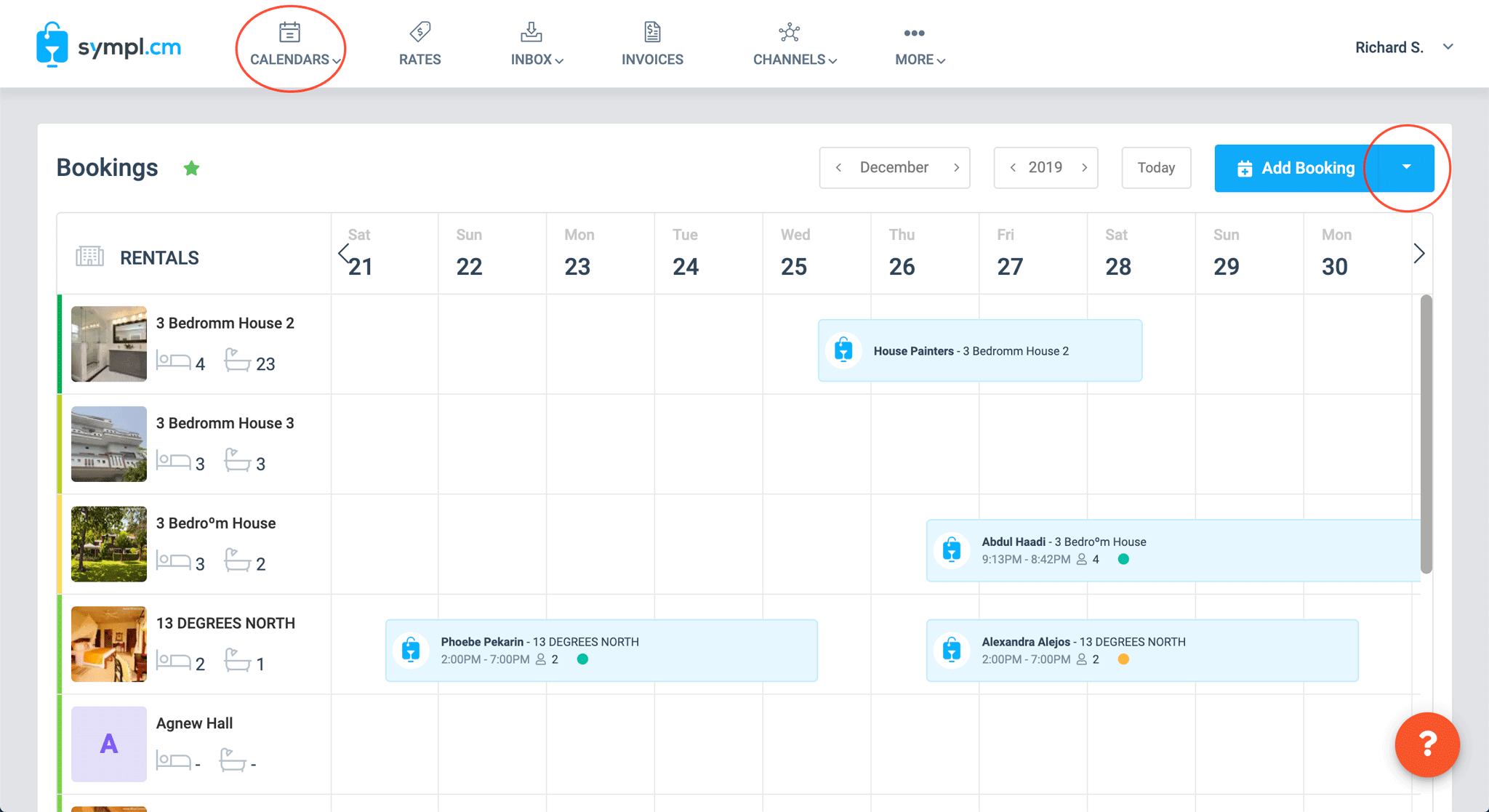The width and height of the screenshot is (1489, 812).
Task: Click the Add Booking button
Action: coord(1296,168)
